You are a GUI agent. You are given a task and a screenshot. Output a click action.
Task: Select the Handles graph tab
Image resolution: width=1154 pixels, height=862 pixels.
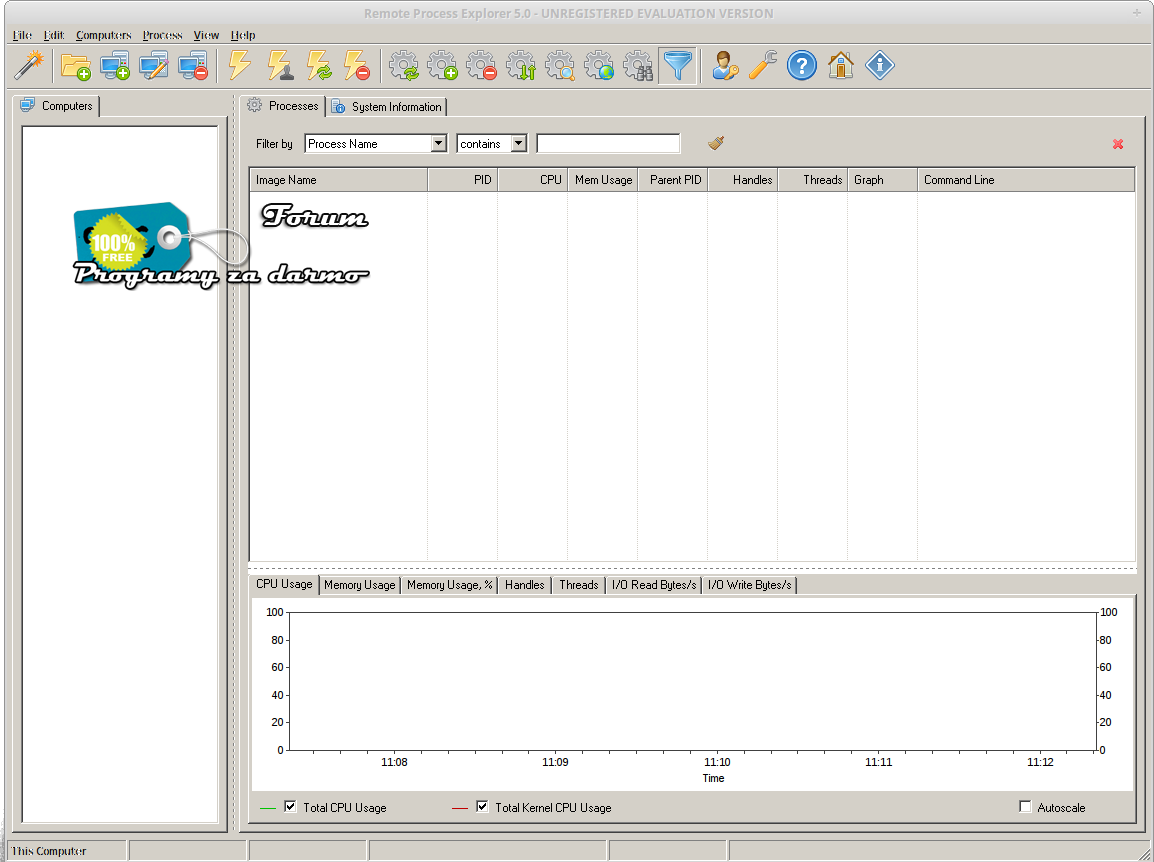(525, 584)
